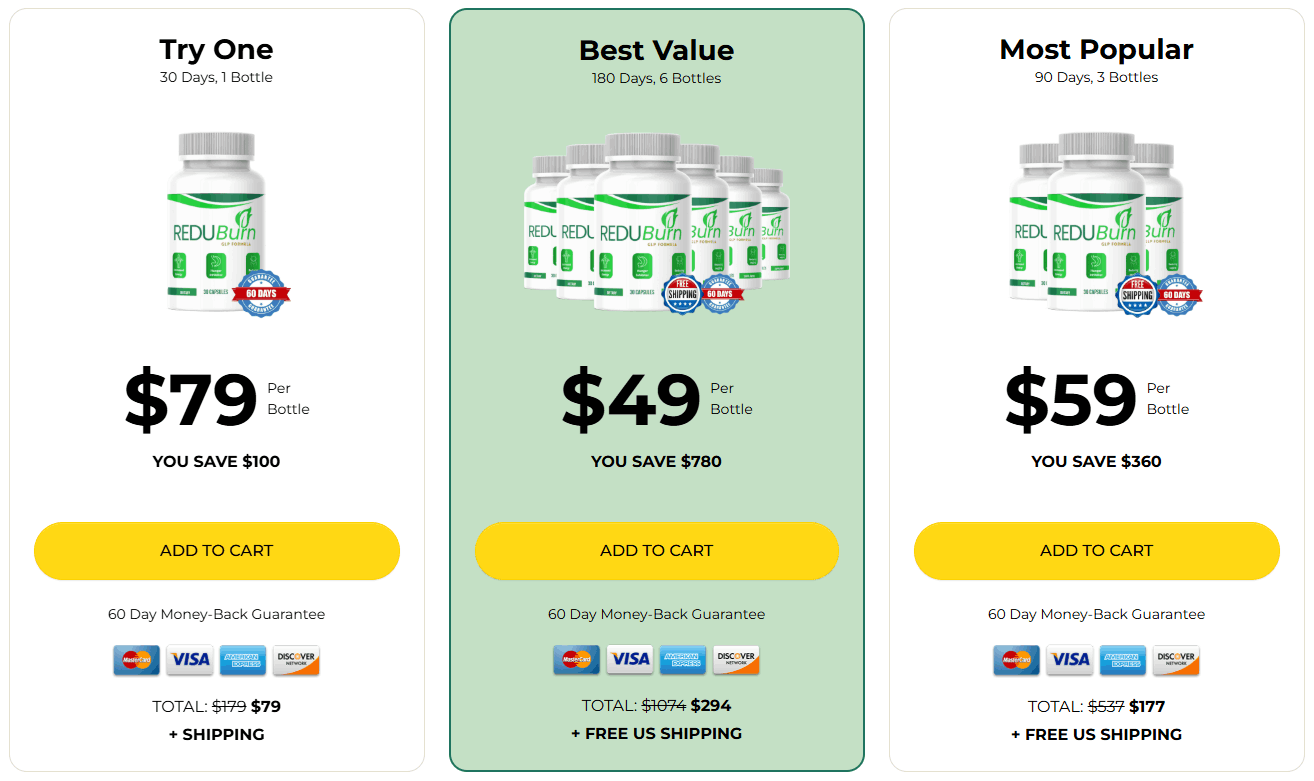Click the Free Shipping badge on six-bottle image
1314x781 pixels.
681,294
